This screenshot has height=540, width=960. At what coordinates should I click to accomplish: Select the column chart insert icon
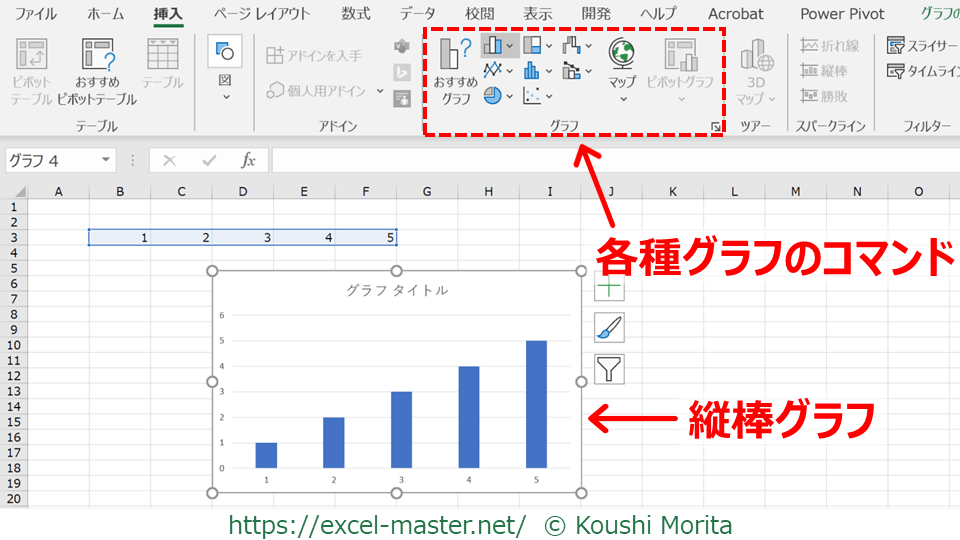coord(493,45)
